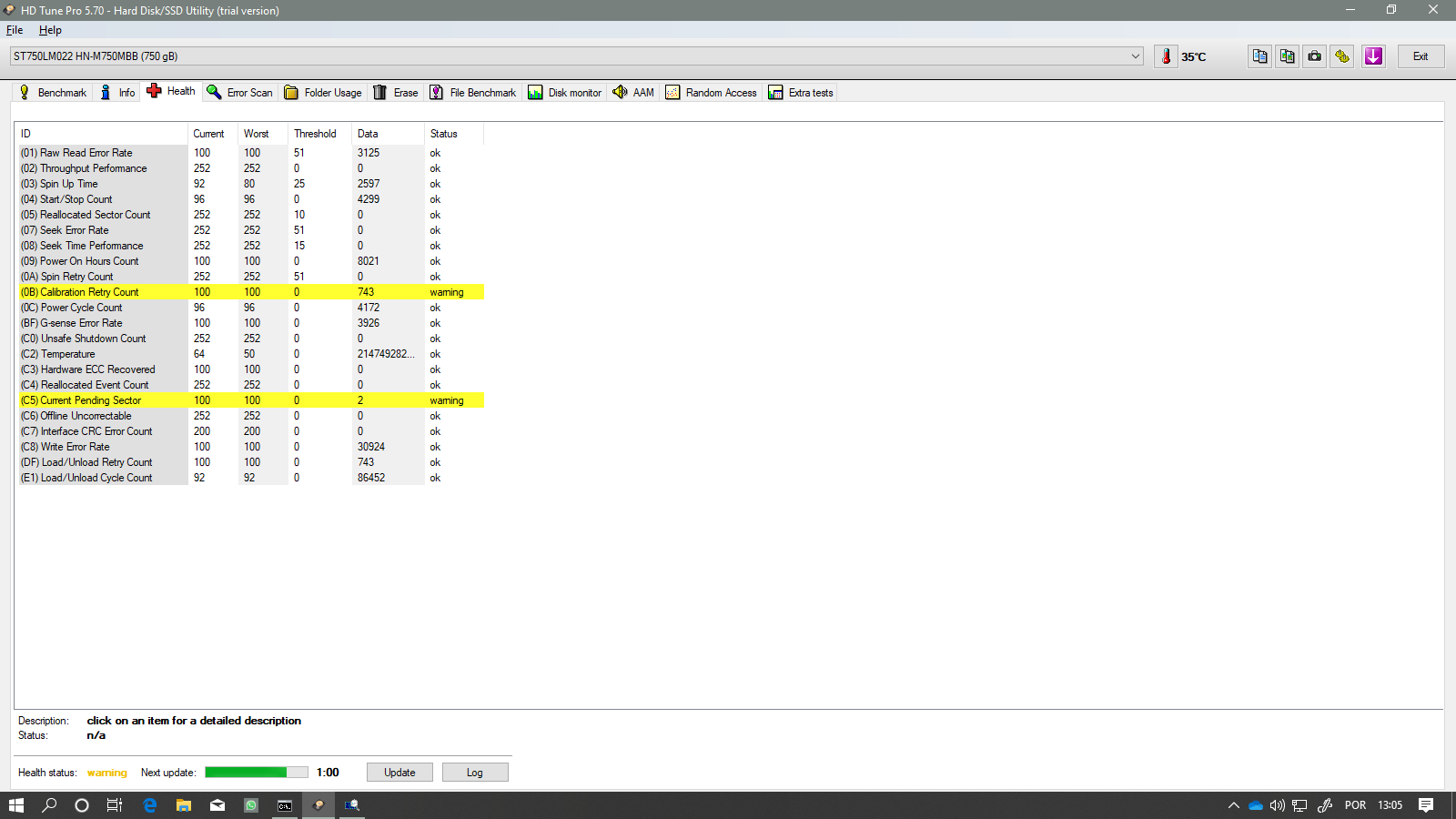Select the Health tab

point(171,91)
